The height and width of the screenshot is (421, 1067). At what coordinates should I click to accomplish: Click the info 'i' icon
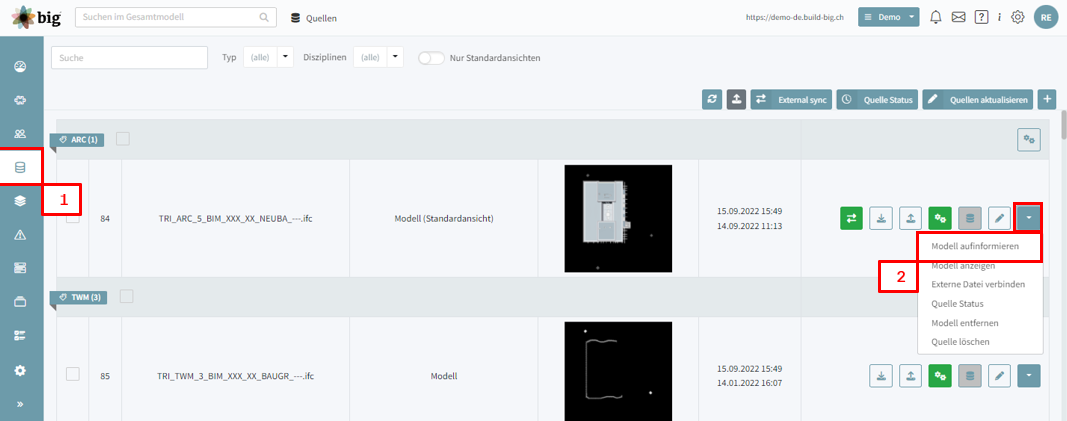pyautogui.click(x=999, y=18)
